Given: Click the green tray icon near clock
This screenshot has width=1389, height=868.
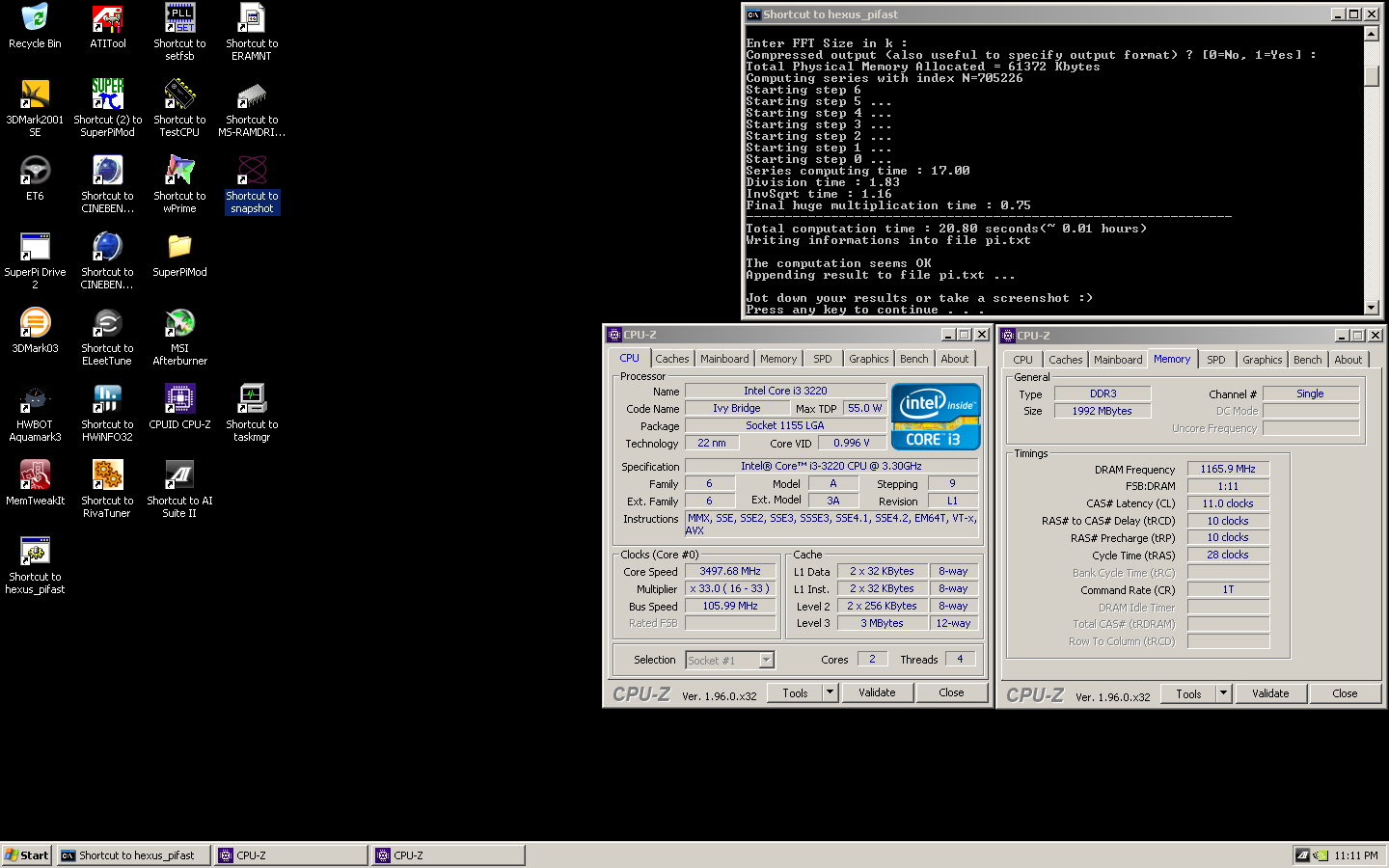Looking at the screenshot, I should [1320, 855].
